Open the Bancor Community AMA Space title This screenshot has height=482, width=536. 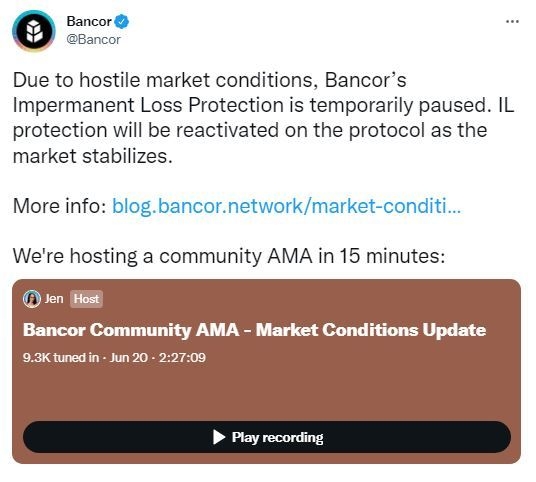tap(254, 330)
